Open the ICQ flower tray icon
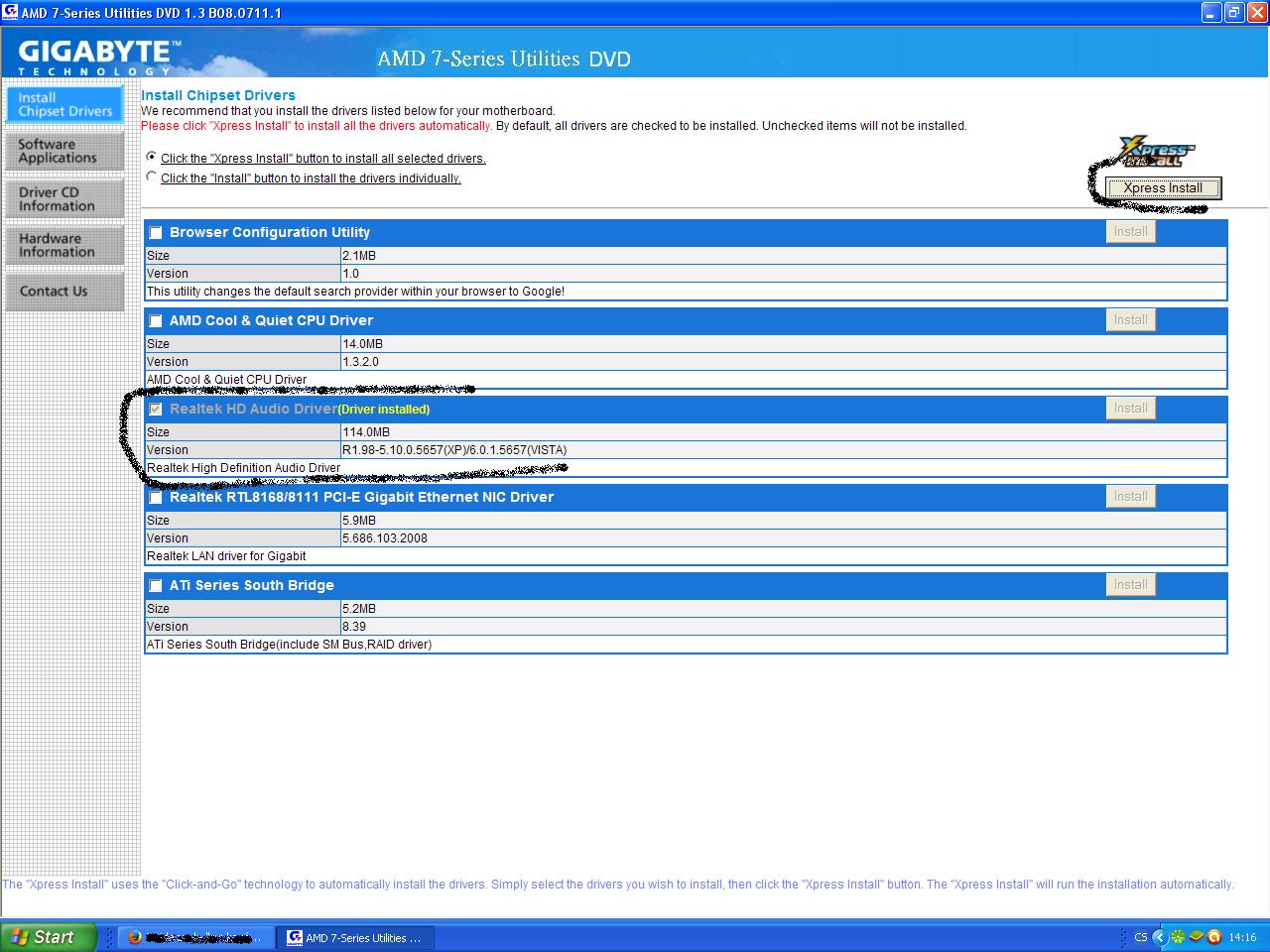 [x=1178, y=937]
